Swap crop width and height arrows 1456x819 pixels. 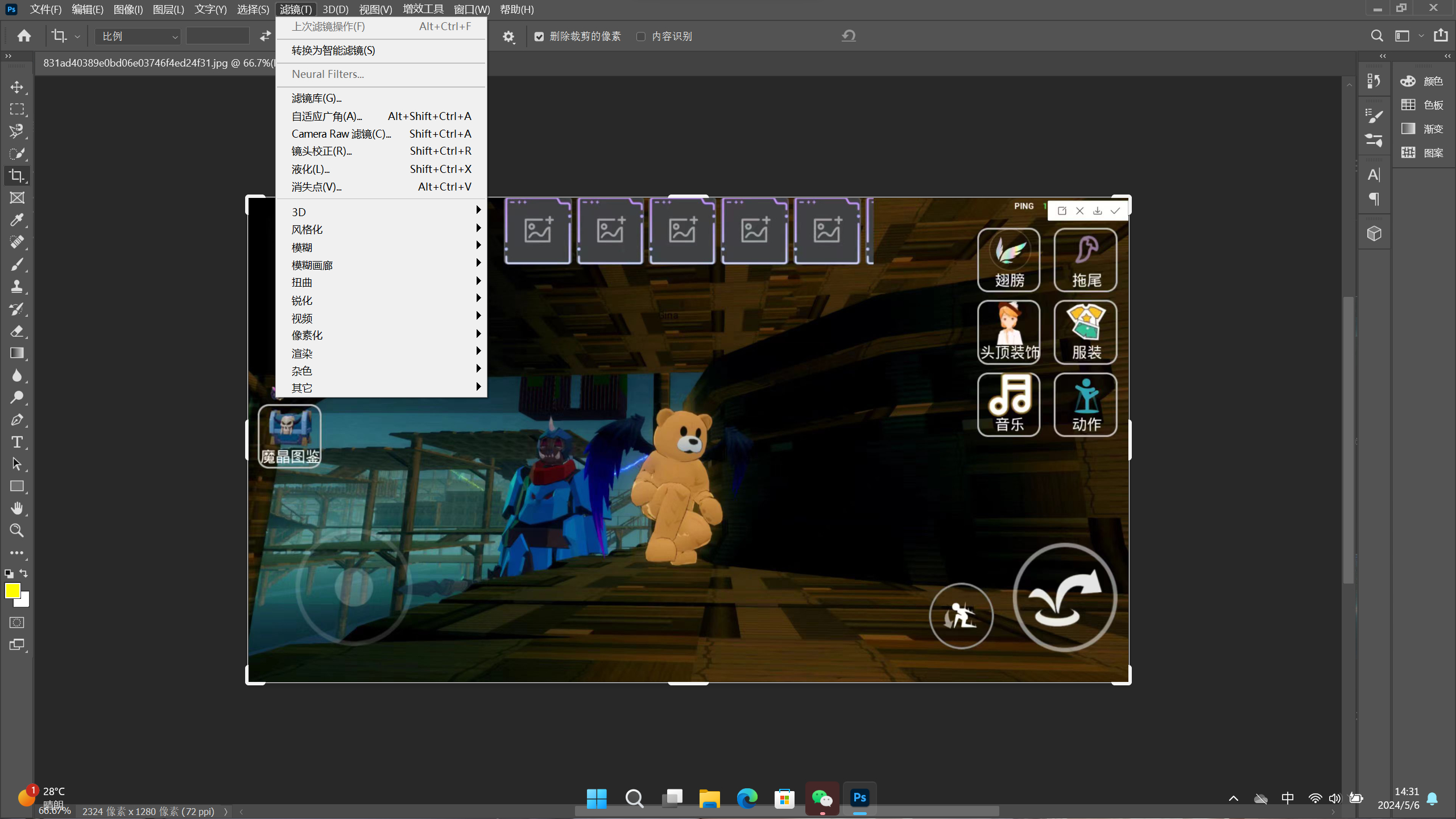pos(265,36)
